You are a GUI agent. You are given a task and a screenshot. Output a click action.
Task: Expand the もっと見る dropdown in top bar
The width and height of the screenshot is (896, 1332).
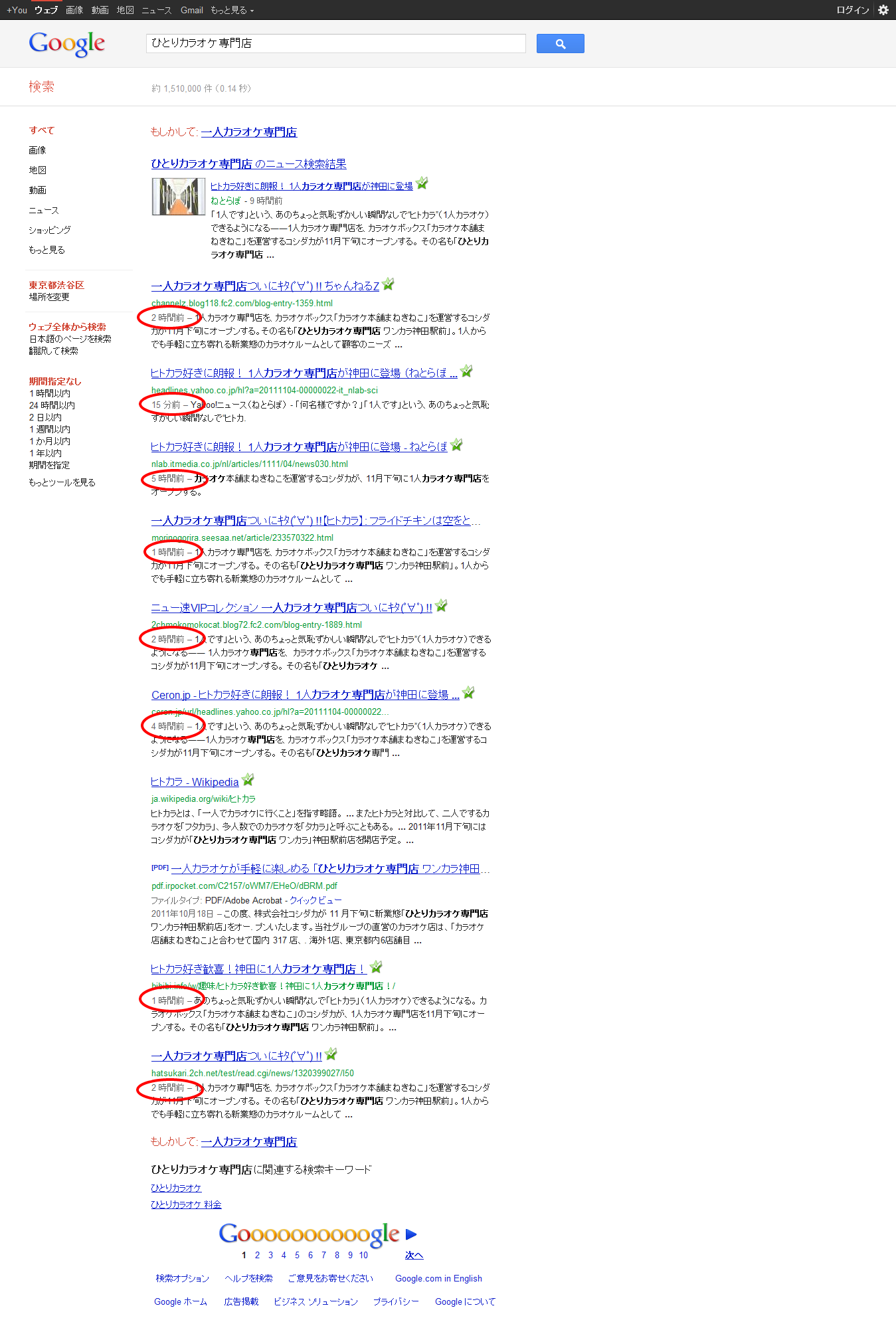pyautogui.click(x=232, y=10)
